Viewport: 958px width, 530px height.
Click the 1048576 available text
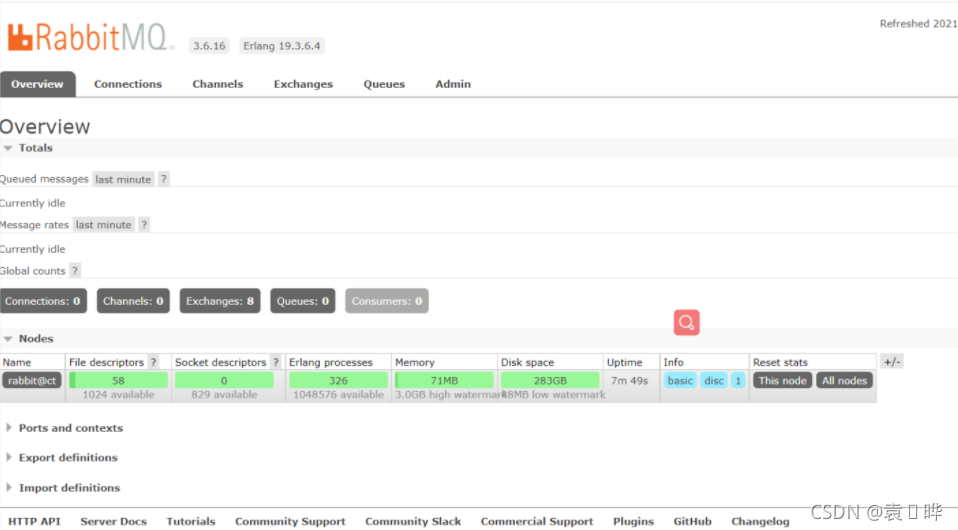pyautogui.click(x=338, y=395)
